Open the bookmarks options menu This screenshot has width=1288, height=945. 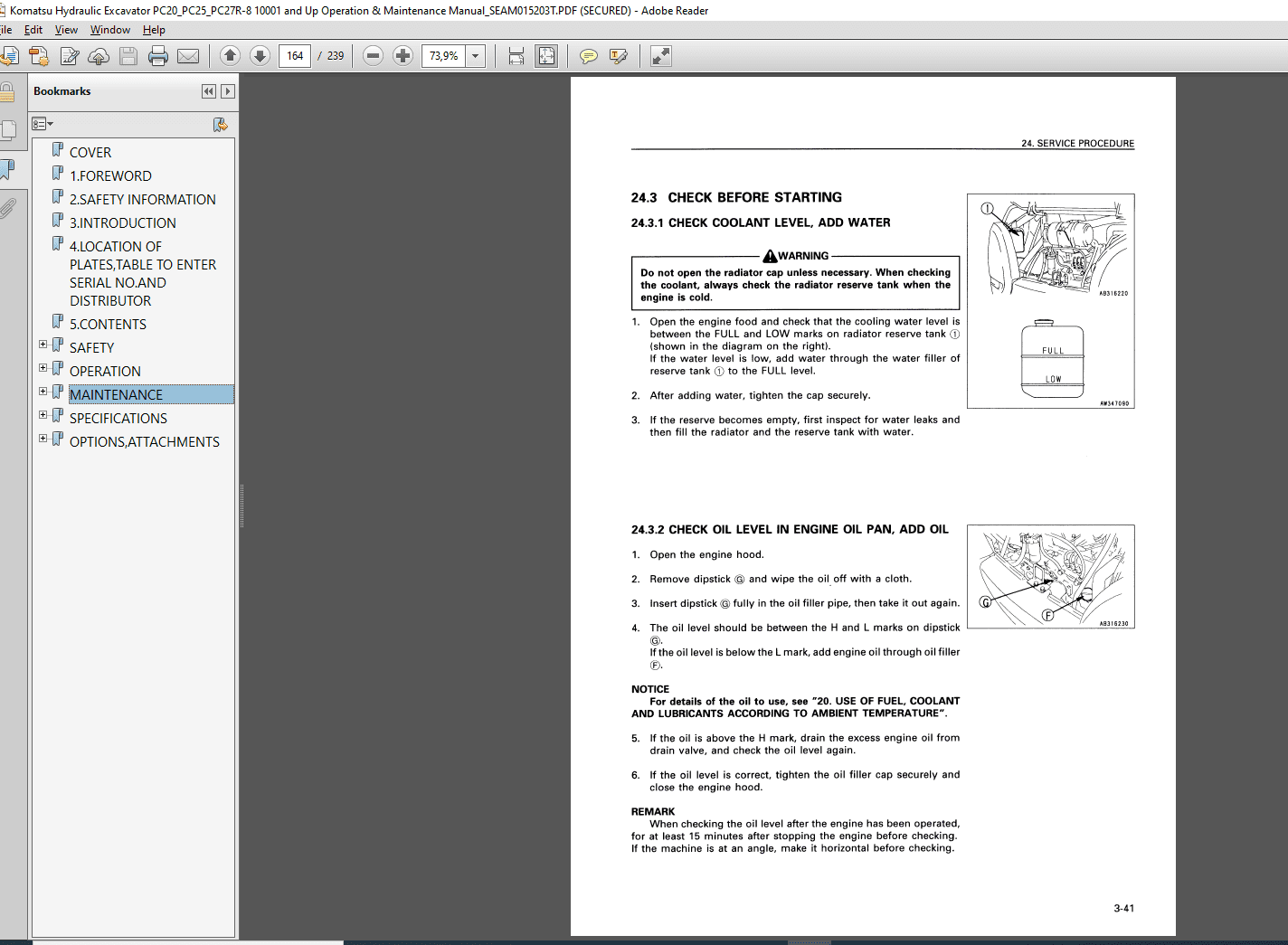43,124
